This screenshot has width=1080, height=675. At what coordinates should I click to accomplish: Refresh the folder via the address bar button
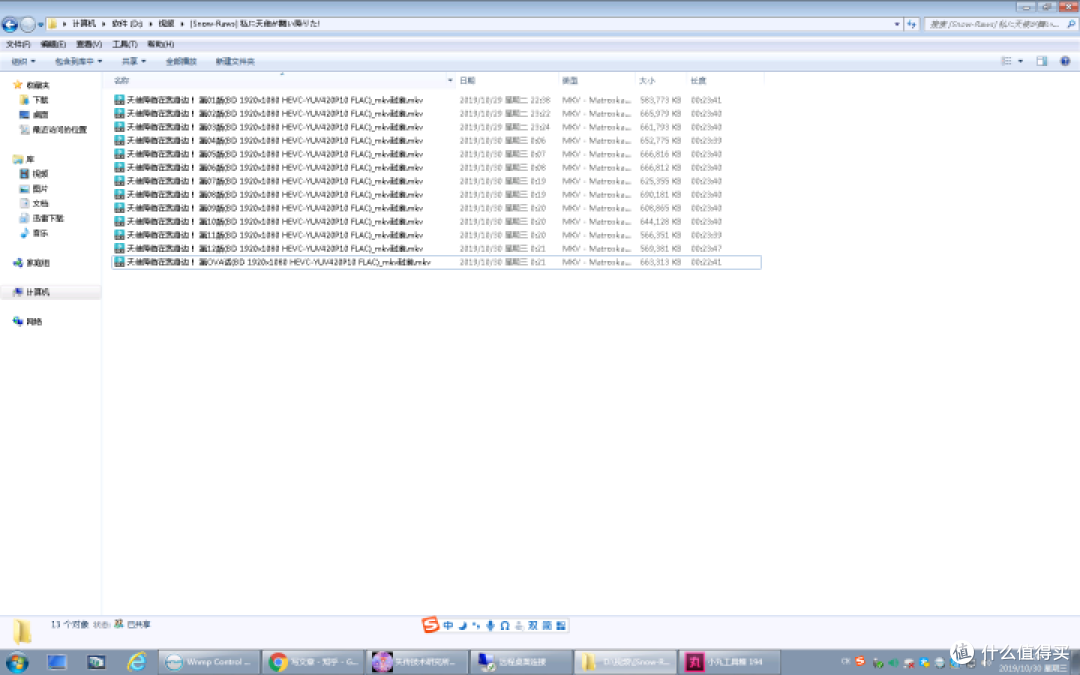tap(912, 24)
